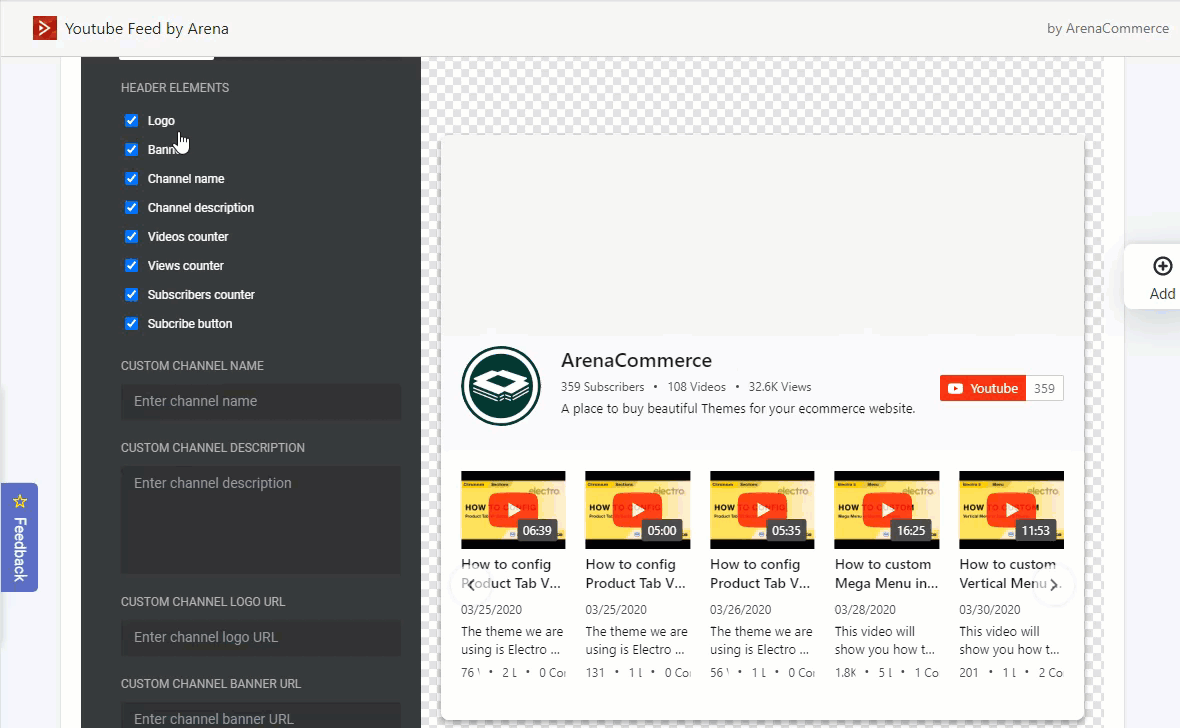Play the 05:00 video thumbnail
The width and height of the screenshot is (1180, 728).
tap(637, 510)
